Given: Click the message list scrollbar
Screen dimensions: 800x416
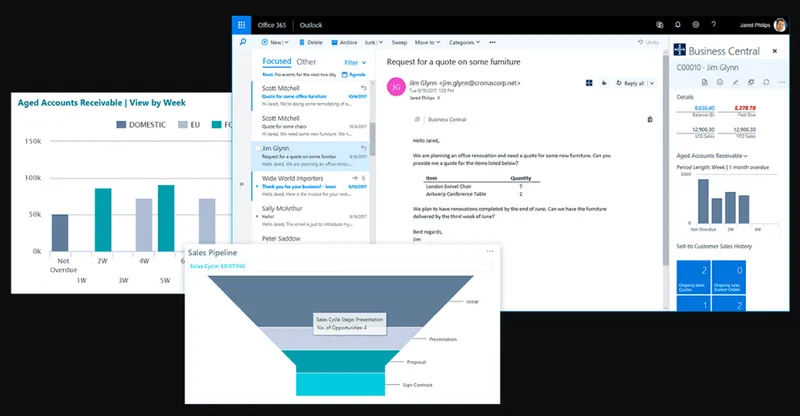Looking at the screenshot, I should (x=372, y=139).
